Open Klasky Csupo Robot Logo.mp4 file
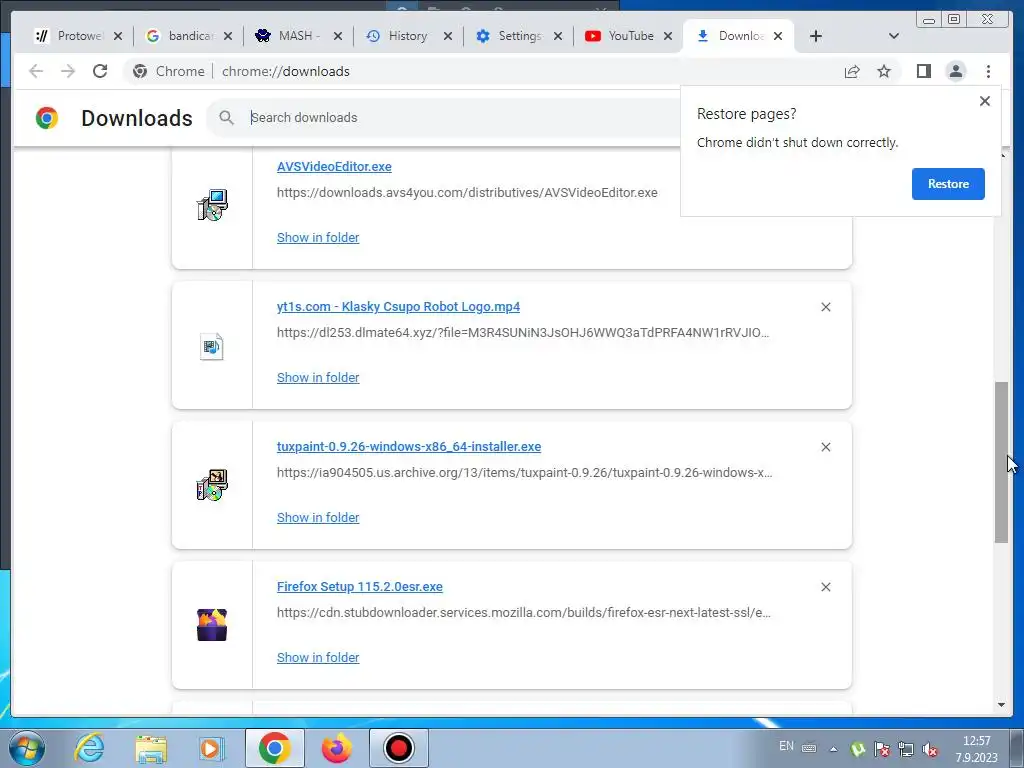Image resolution: width=1024 pixels, height=768 pixels. coord(398,307)
